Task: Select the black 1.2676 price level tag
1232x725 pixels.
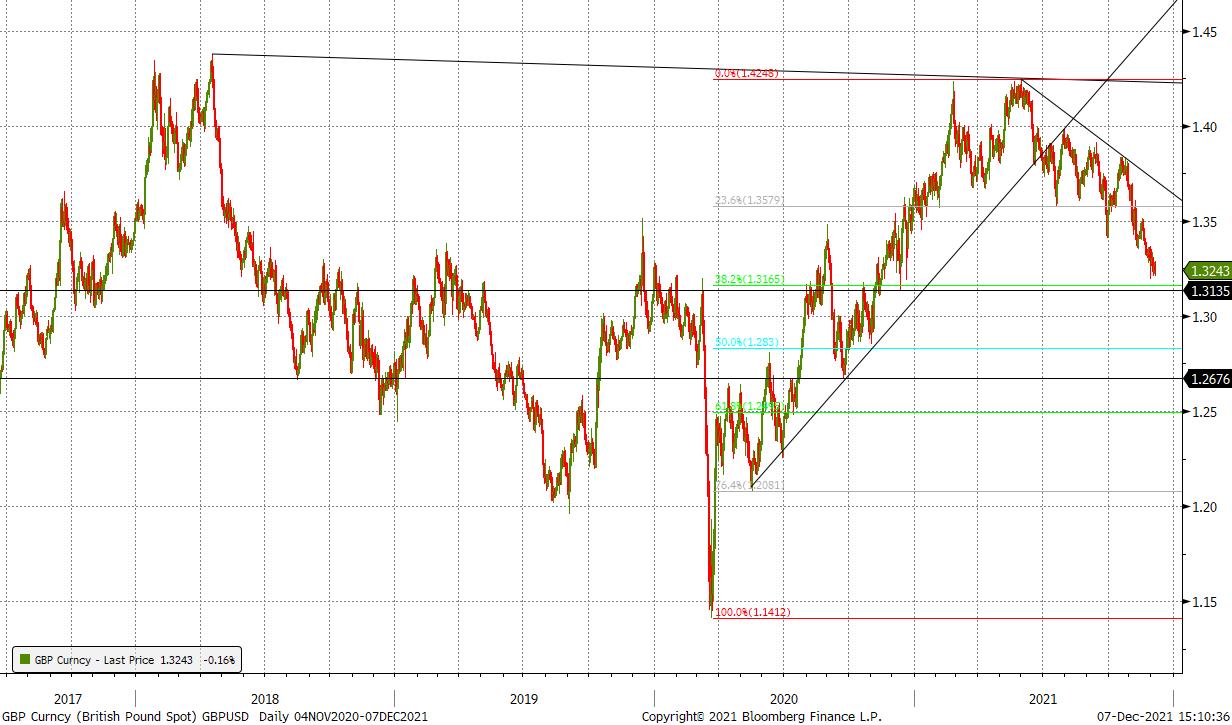Action: click(1208, 378)
